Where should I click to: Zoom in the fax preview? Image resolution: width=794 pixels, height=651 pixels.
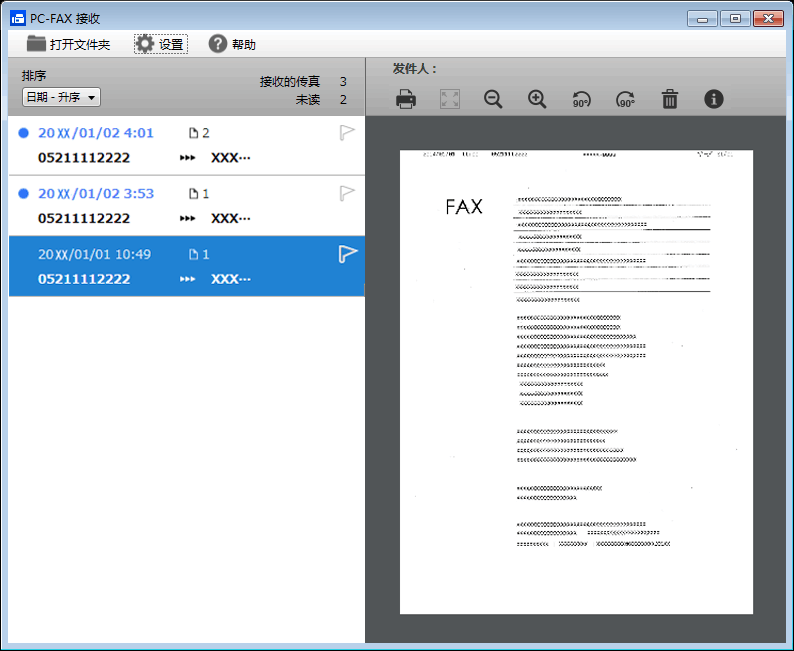537,99
